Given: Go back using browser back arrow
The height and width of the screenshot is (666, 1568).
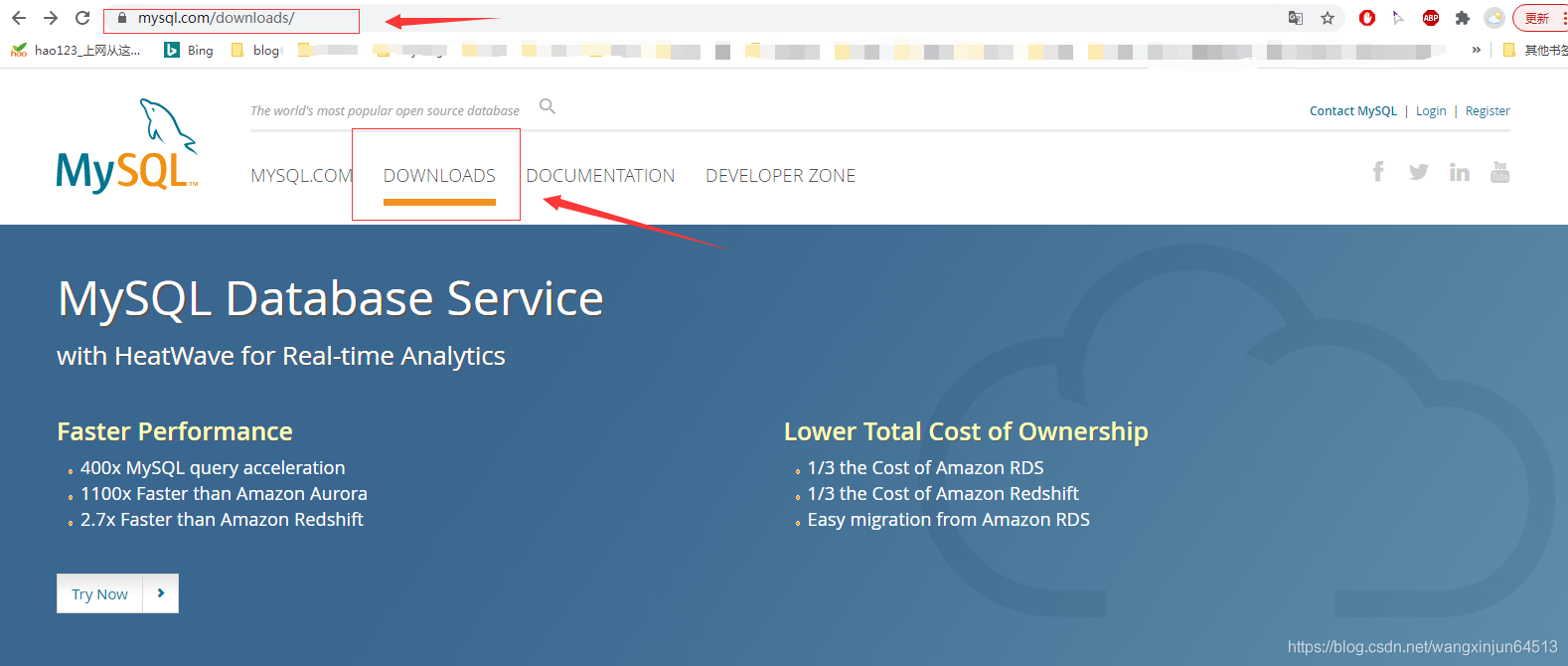Looking at the screenshot, I should pyautogui.click(x=19, y=18).
